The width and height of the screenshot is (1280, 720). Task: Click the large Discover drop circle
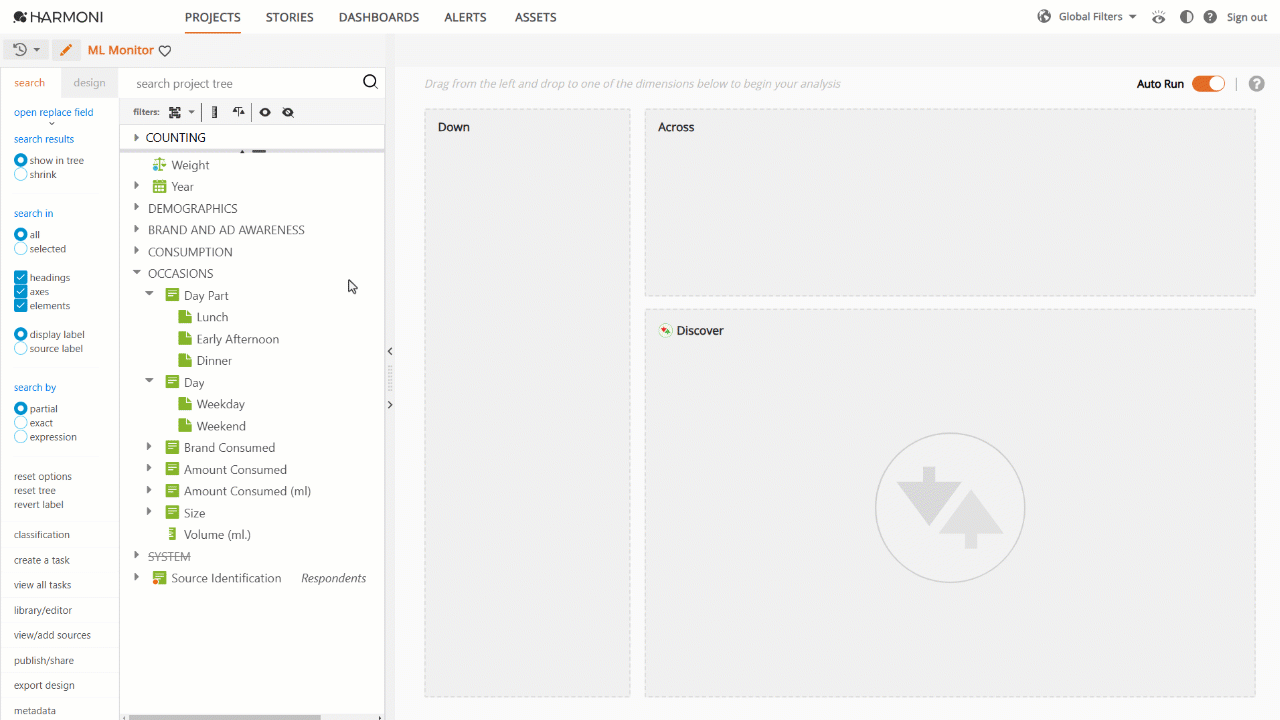pos(950,507)
